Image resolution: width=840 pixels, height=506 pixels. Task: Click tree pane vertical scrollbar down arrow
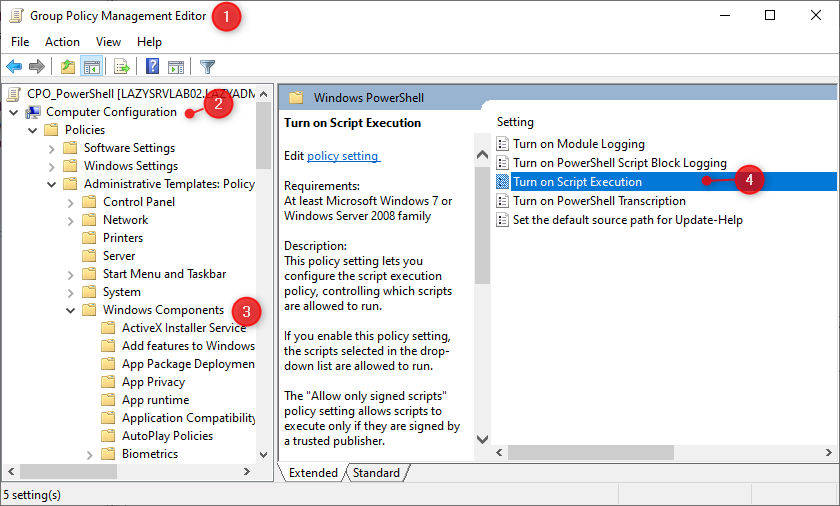coord(264,455)
